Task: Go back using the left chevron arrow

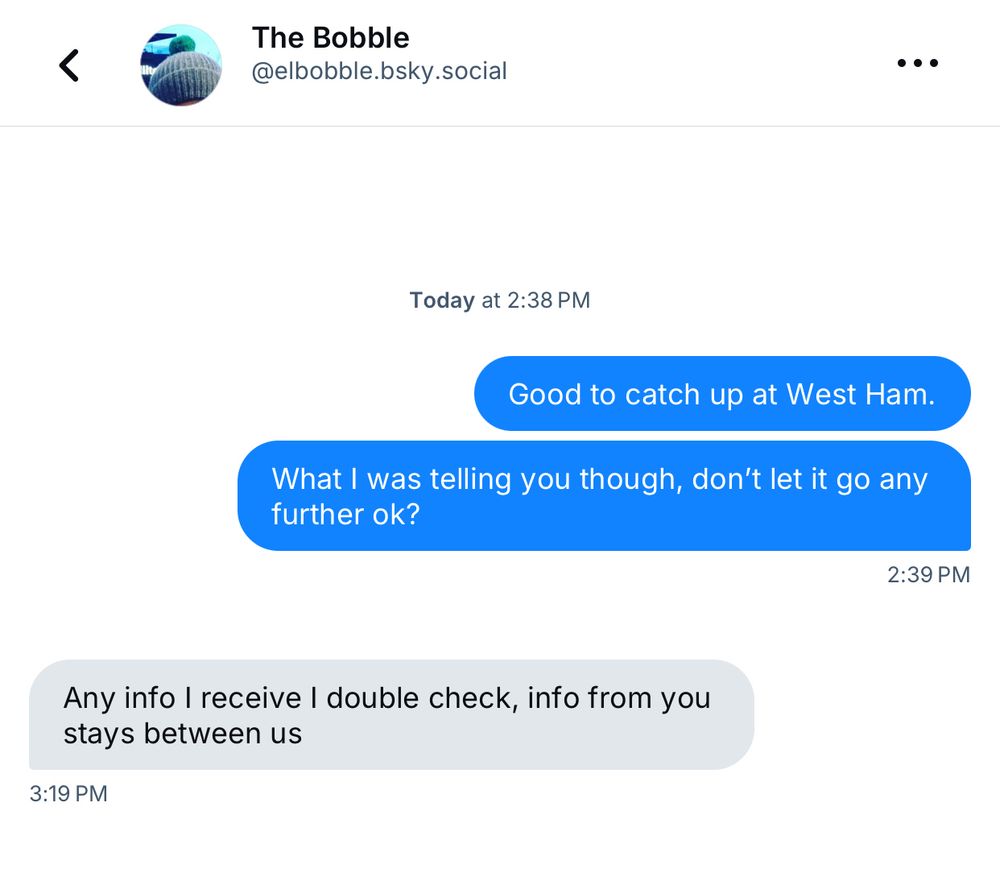Action: click(x=69, y=65)
